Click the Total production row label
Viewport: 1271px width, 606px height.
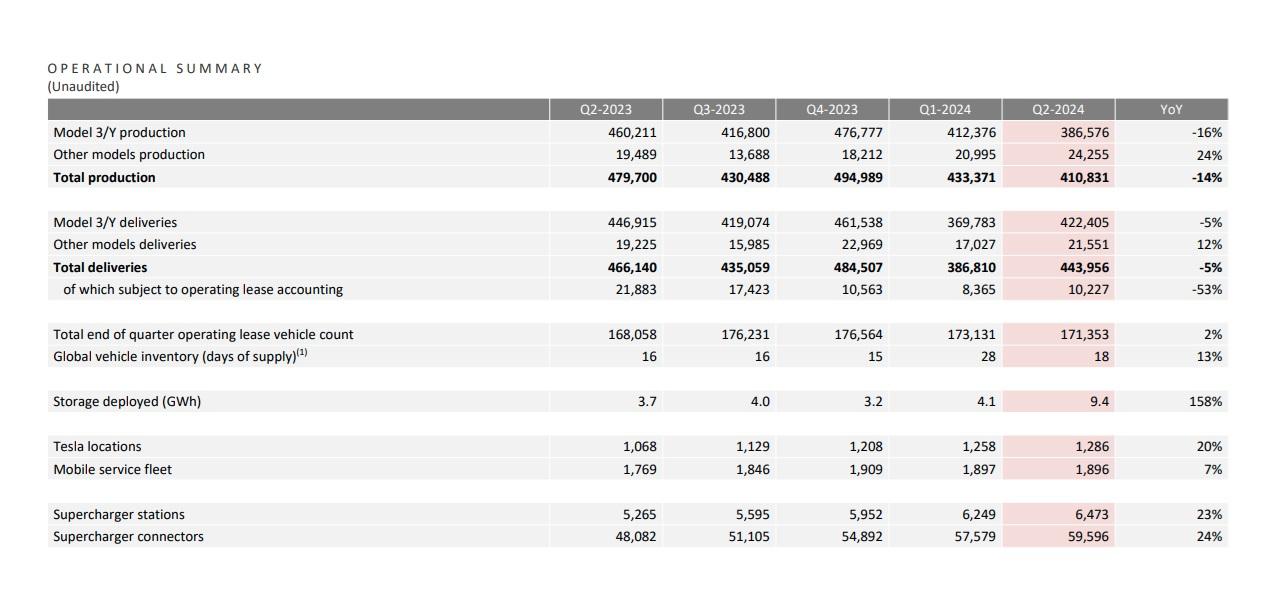(104, 177)
